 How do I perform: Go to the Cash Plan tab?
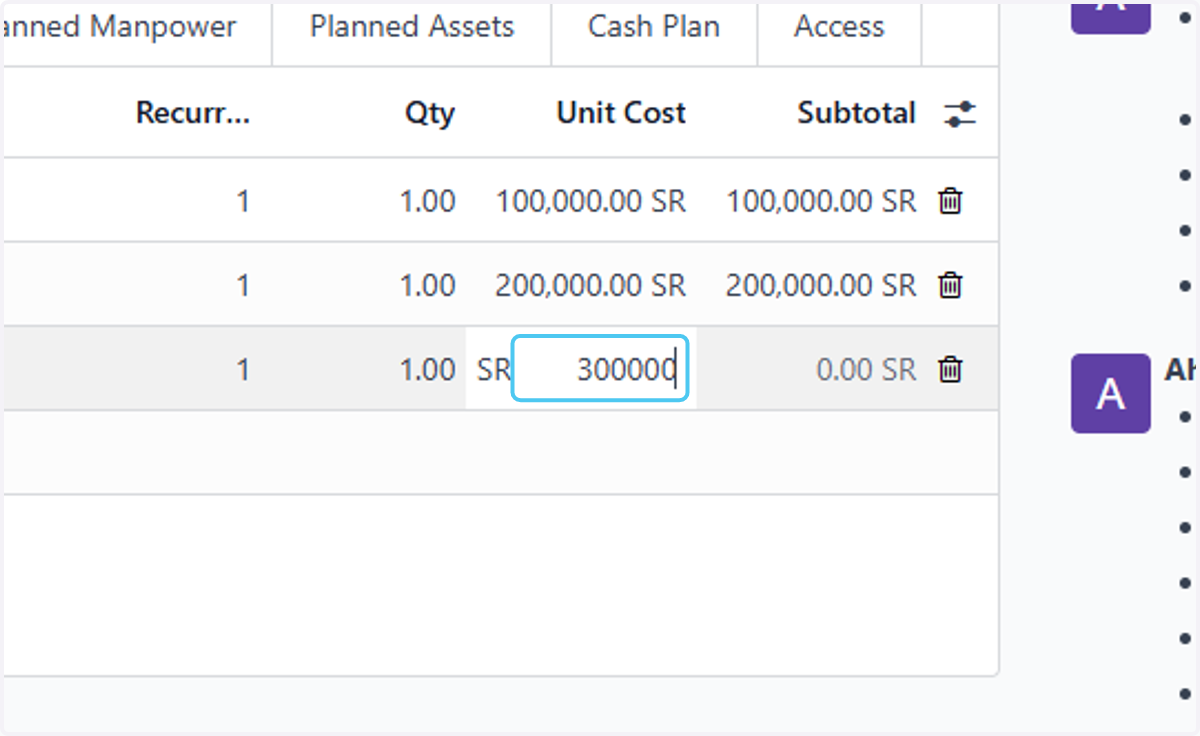(654, 27)
